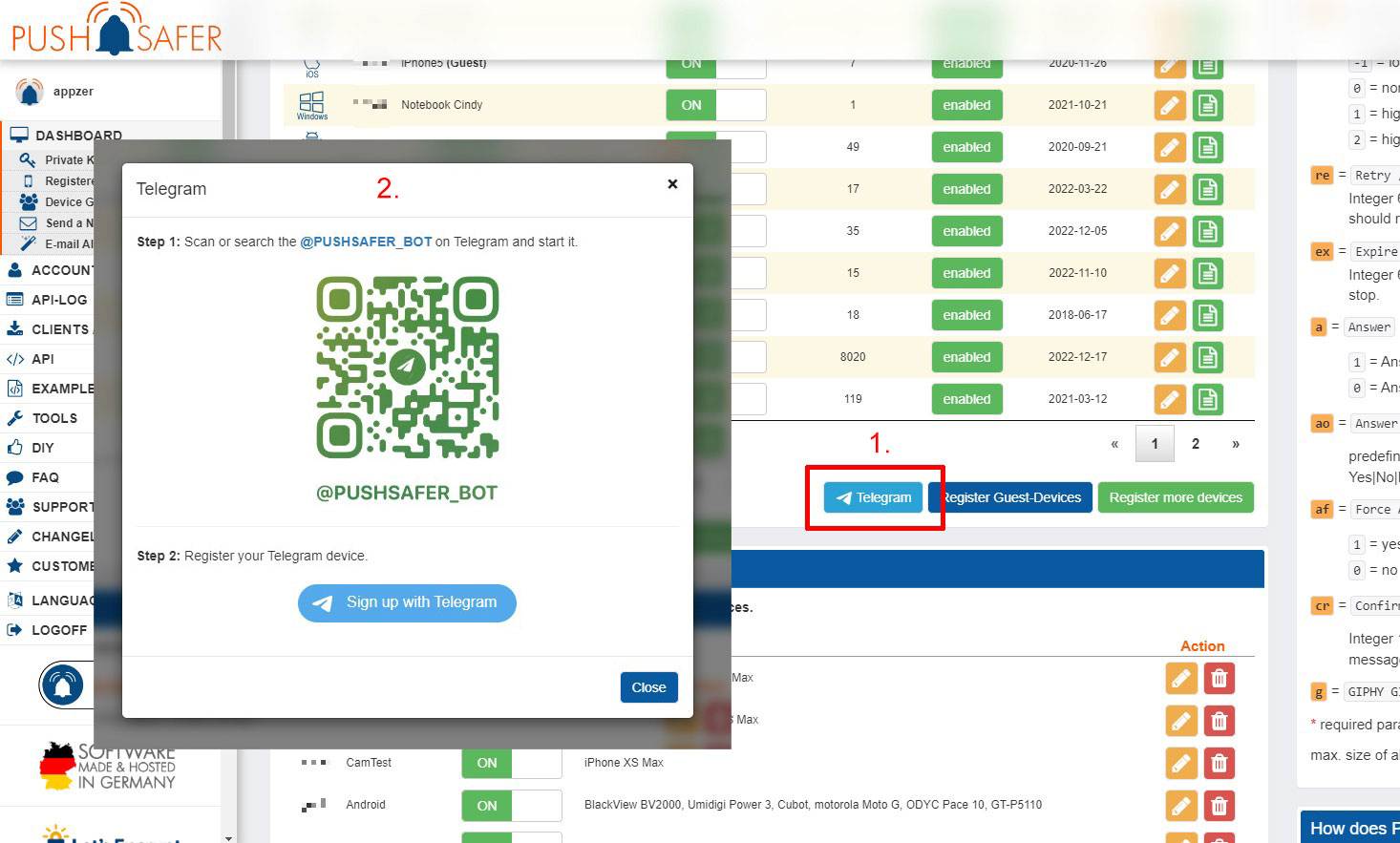
Task: Click document icon in the 2022-12-17 row
Action: tap(1208, 357)
